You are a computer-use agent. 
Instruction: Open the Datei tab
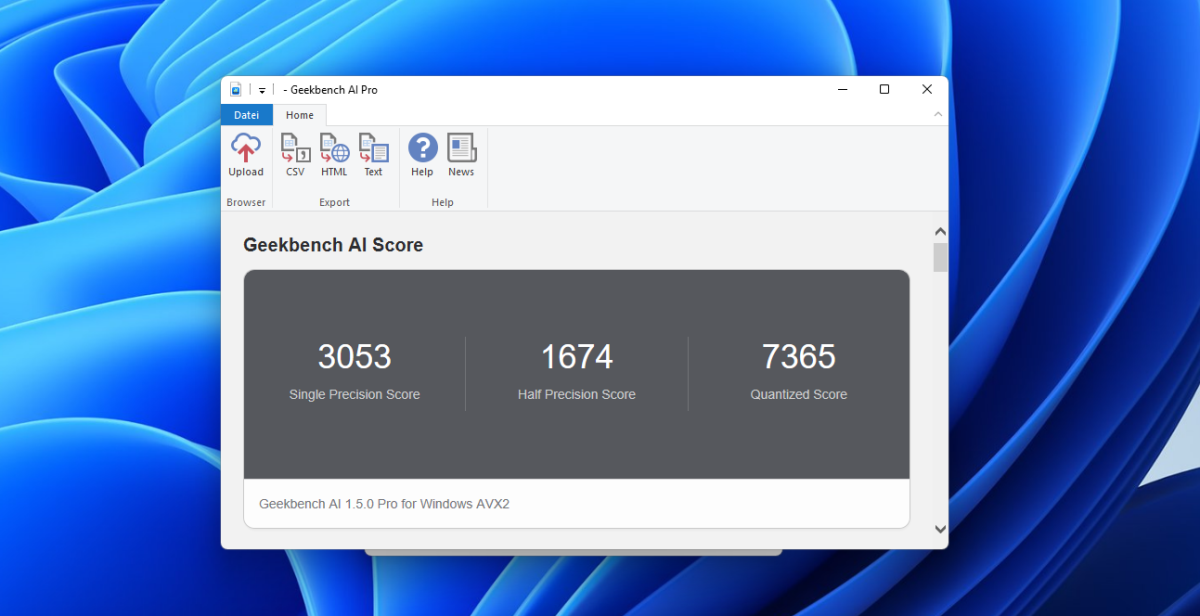(246, 115)
